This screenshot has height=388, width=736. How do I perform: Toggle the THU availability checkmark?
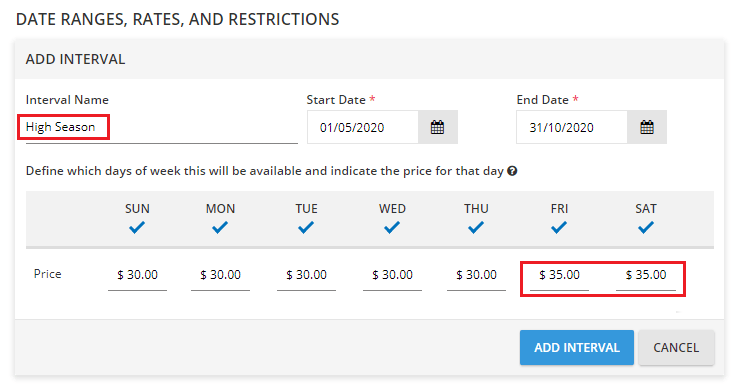[476, 228]
